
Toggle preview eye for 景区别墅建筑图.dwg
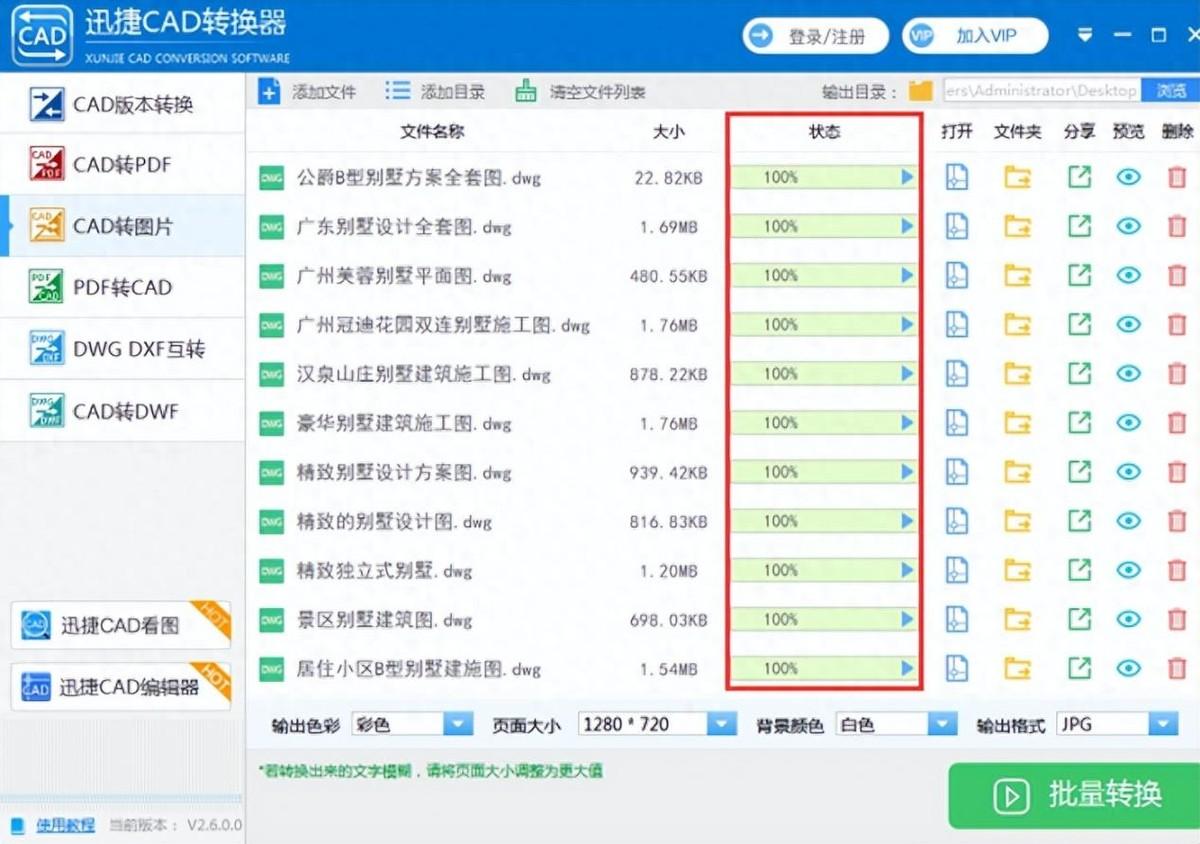tap(1129, 619)
